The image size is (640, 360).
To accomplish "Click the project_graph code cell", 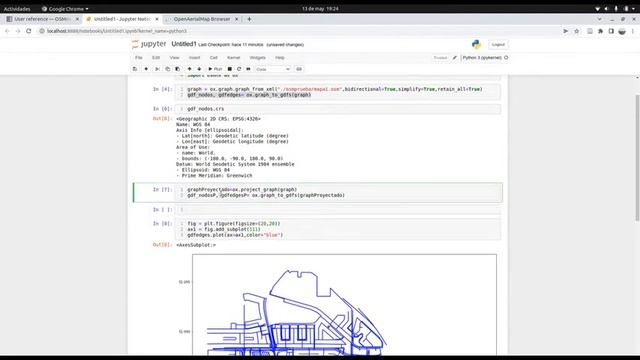I will [x=338, y=192].
